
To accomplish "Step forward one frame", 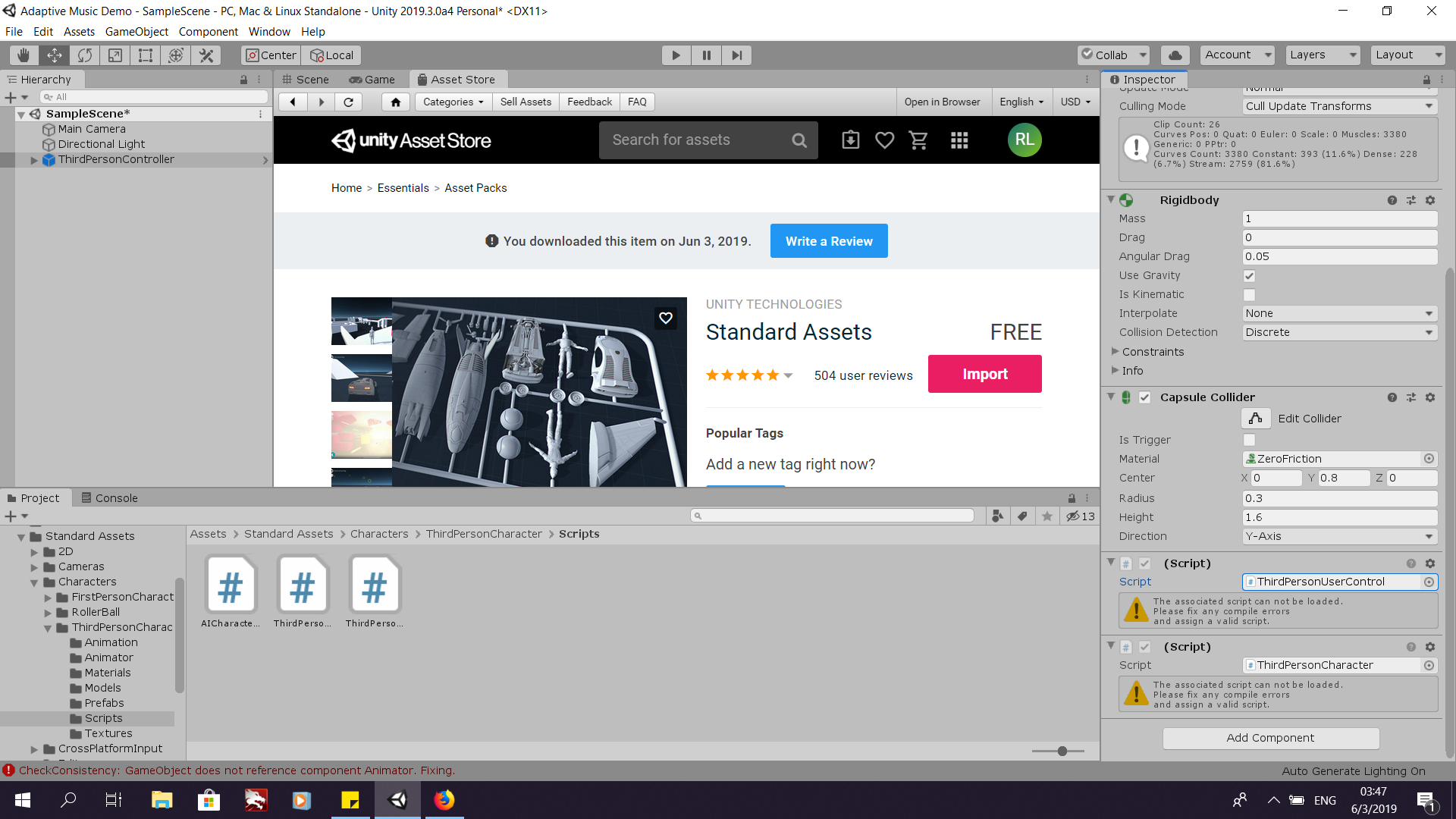I will (x=736, y=55).
